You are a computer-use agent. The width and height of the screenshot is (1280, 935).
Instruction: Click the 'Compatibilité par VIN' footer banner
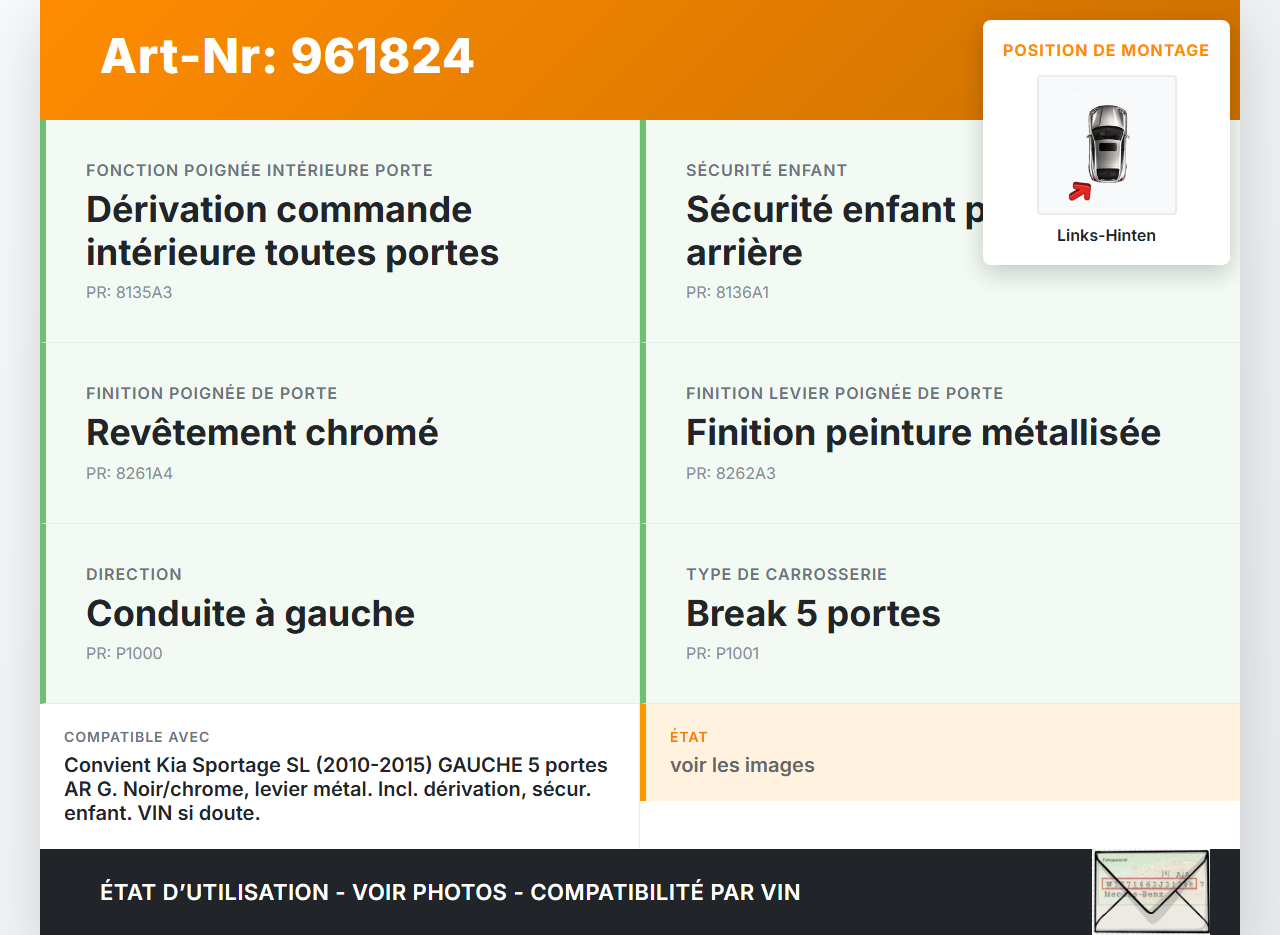[450, 892]
